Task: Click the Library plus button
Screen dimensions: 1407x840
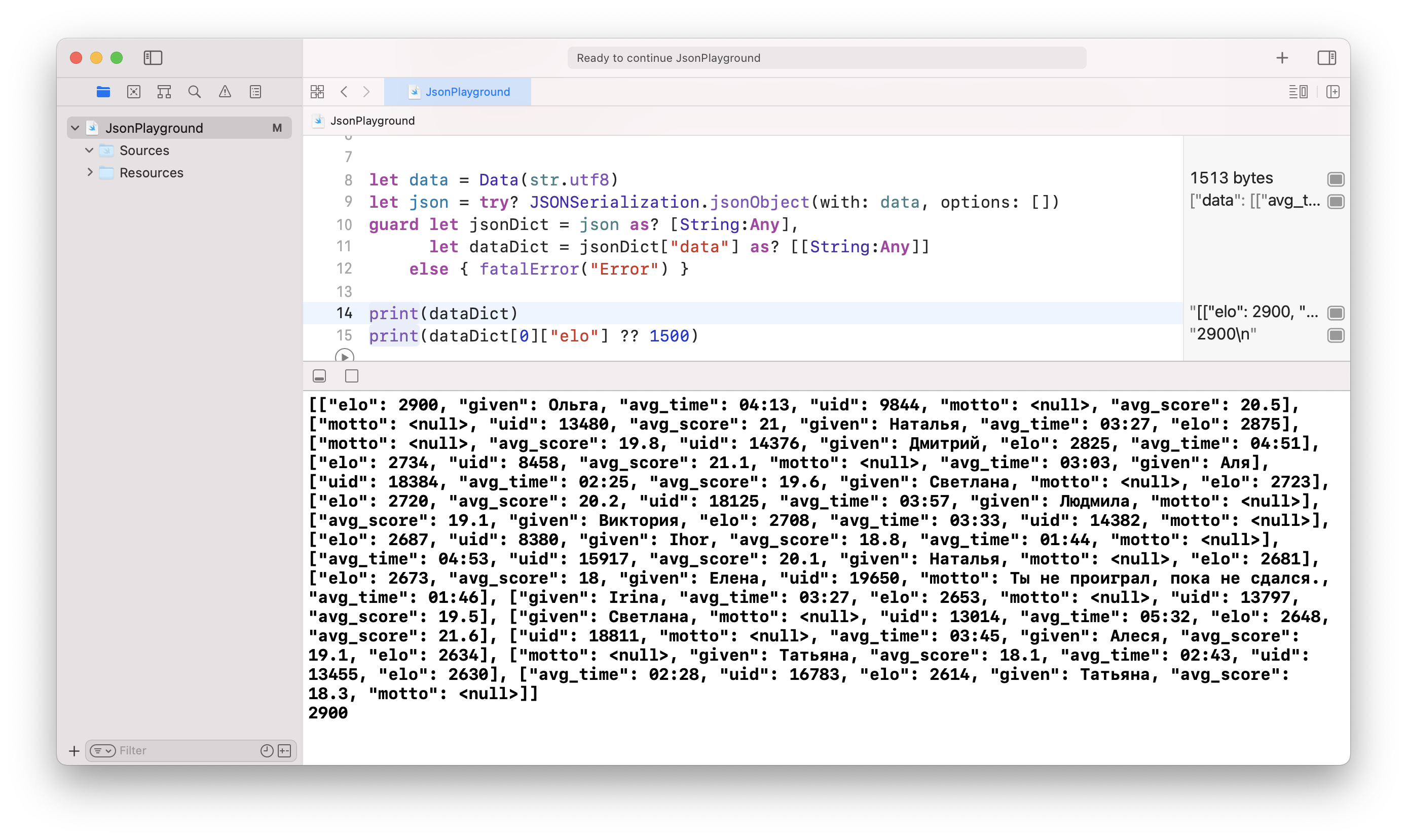Action: pyautogui.click(x=1282, y=58)
